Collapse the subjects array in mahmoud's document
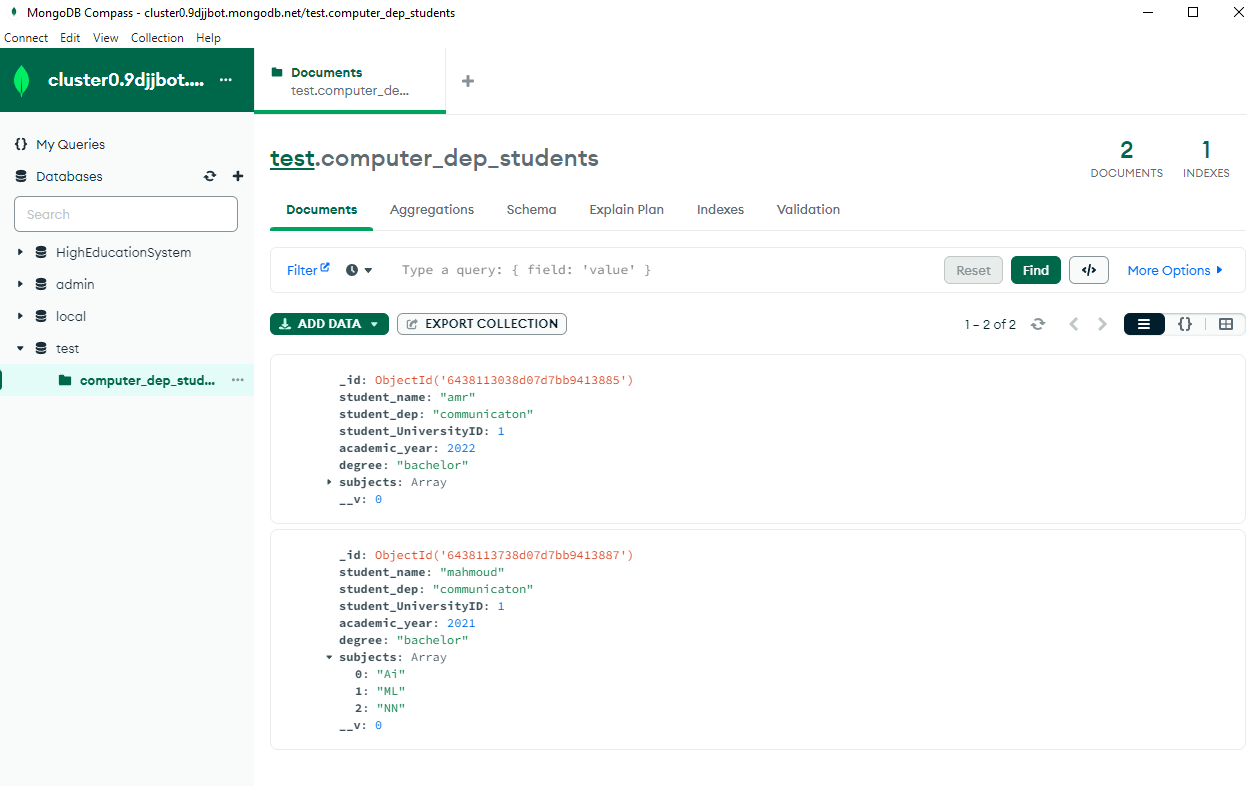 [329, 657]
